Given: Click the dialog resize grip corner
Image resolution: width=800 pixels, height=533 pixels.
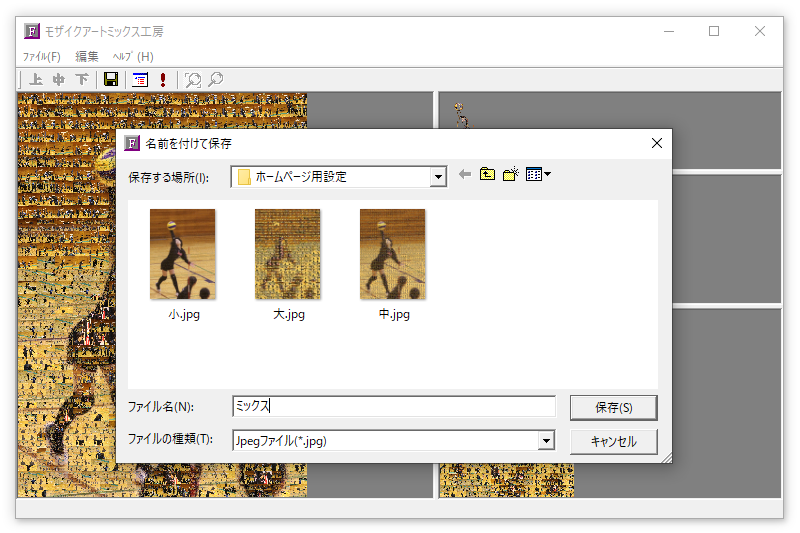Looking at the screenshot, I should 666,458.
